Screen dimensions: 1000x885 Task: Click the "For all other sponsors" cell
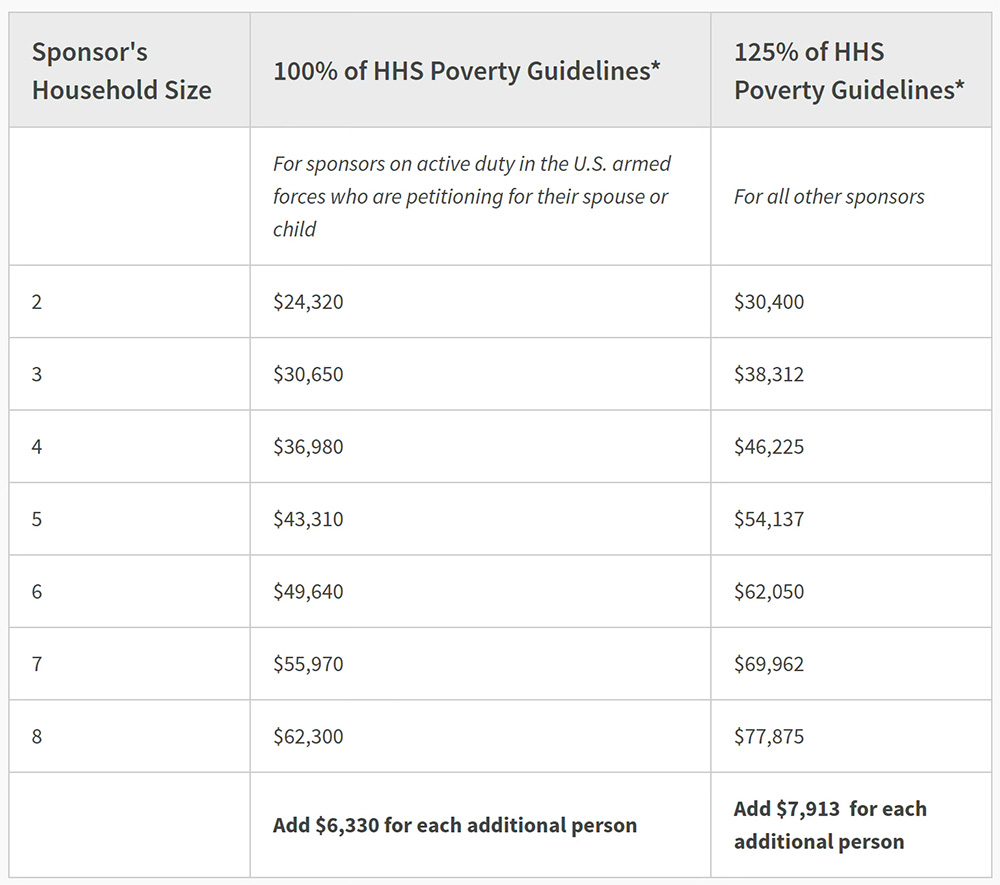coord(829,196)
